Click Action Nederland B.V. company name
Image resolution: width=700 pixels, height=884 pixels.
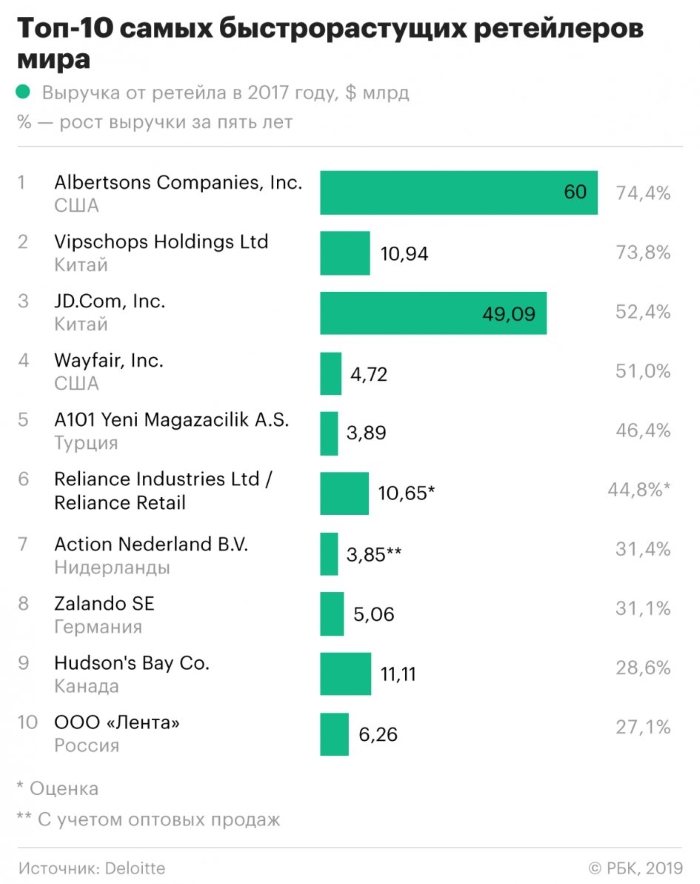tap(151, 545)
